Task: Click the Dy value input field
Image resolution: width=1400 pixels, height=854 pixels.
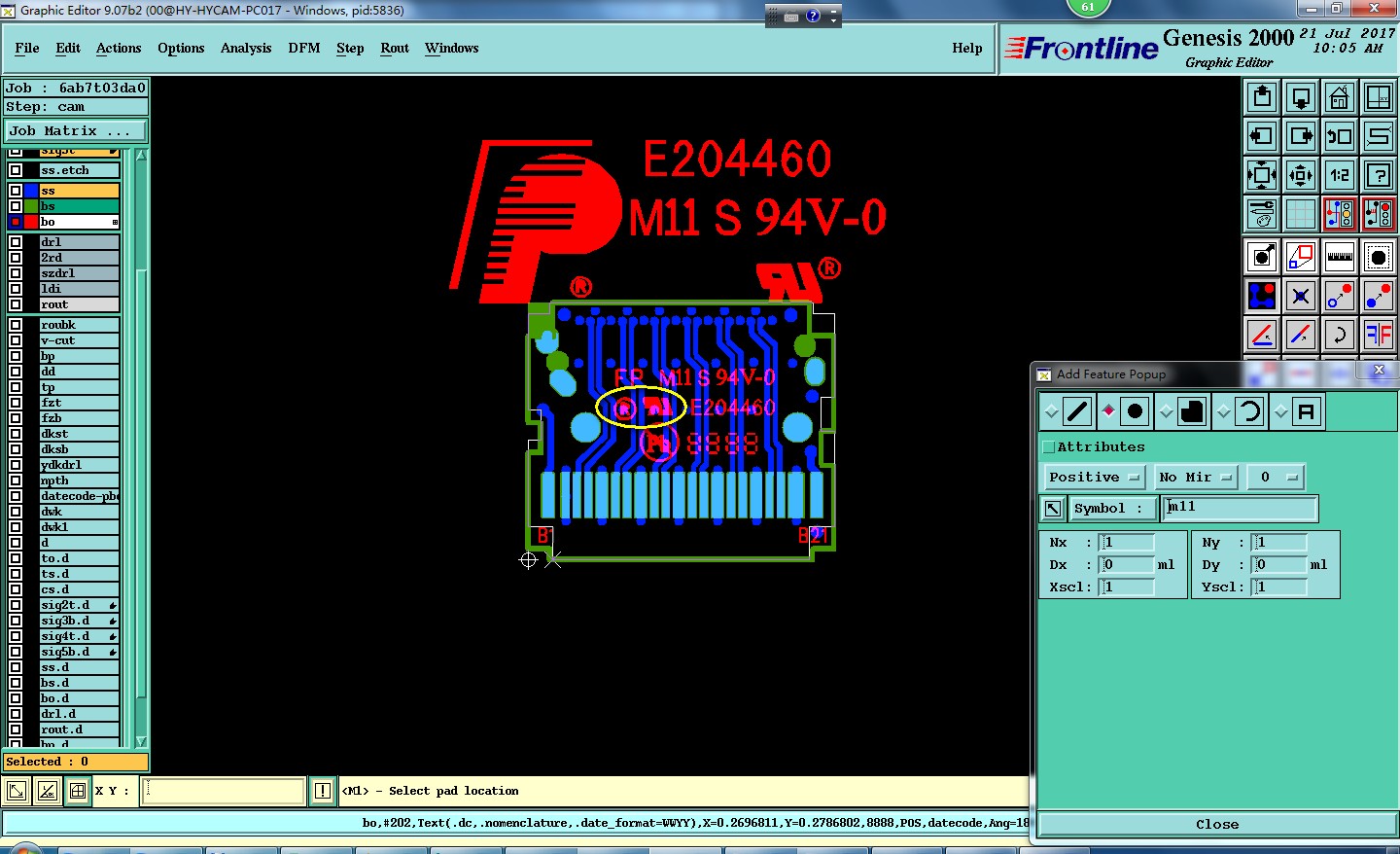Action: tap(1278, 564)
